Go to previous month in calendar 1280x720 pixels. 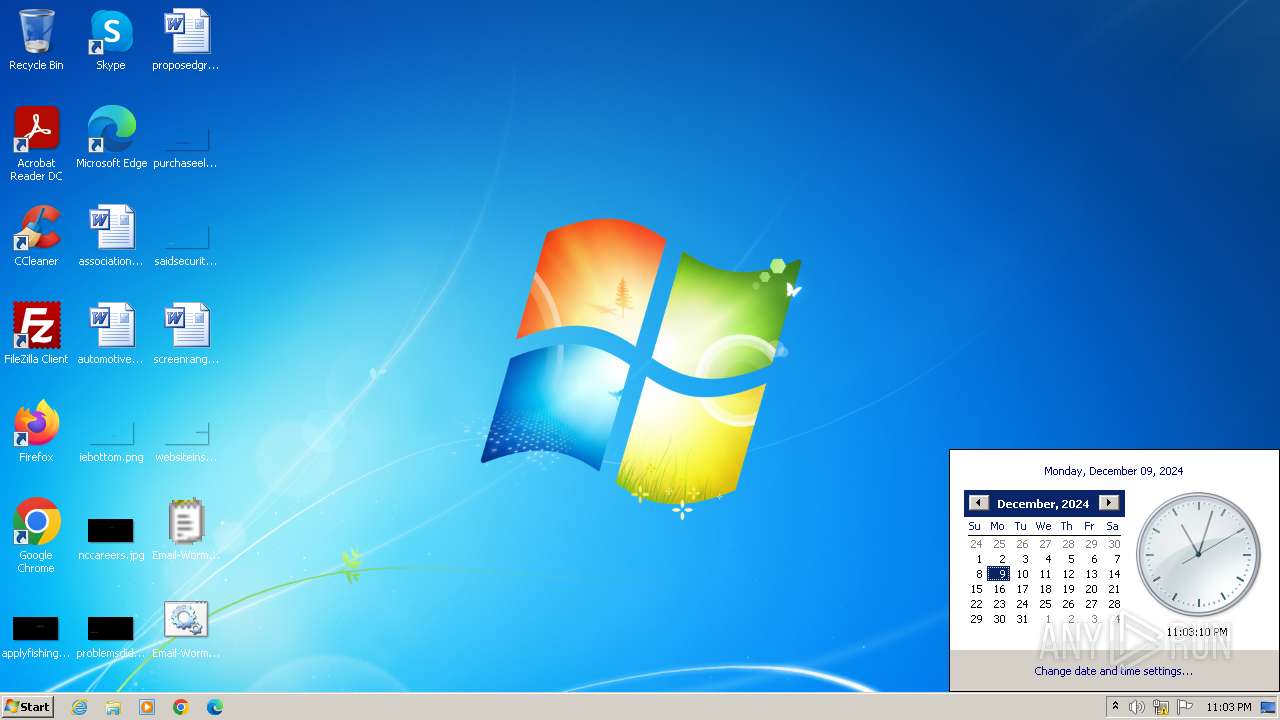tap(979, 503)
